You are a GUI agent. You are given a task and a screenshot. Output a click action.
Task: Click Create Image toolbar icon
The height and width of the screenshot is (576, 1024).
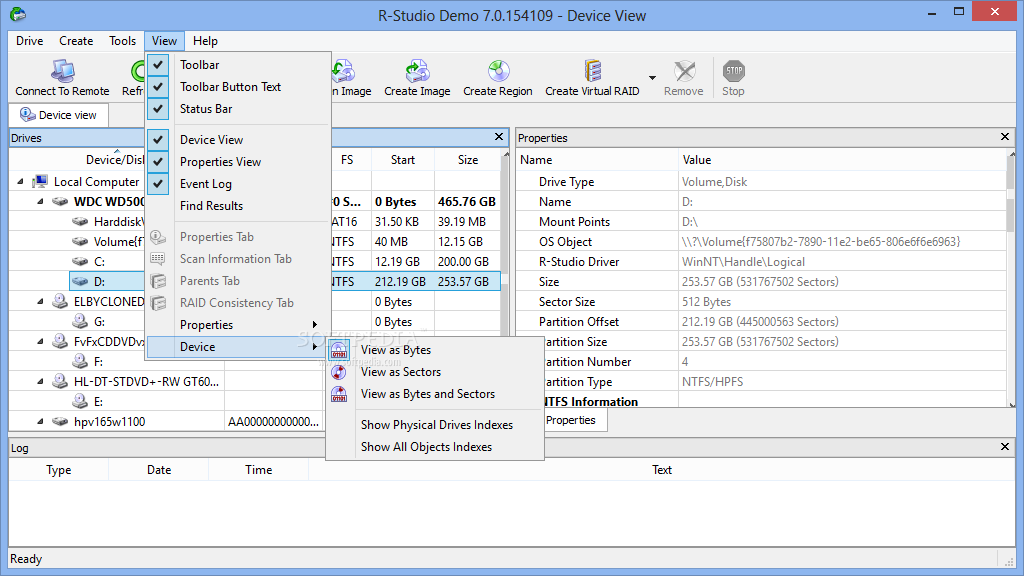click(417, 71)
